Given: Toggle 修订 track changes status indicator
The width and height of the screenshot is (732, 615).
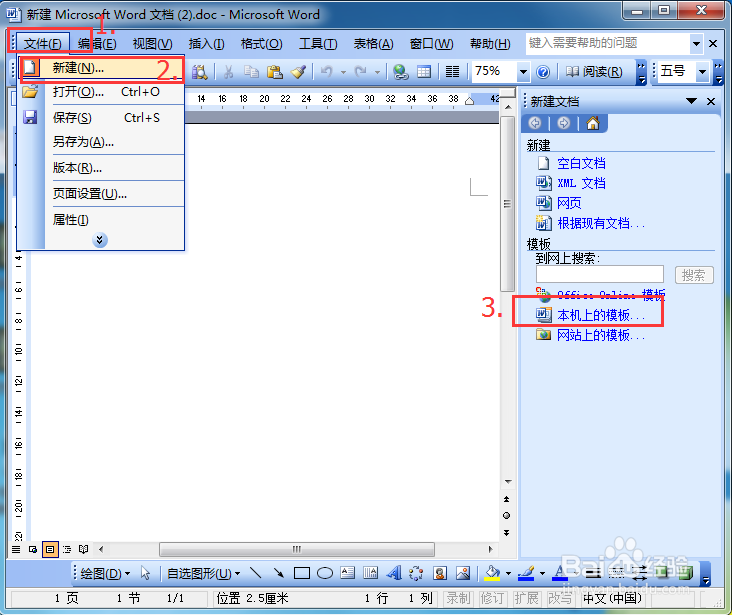Looking at the screenshot, I should 492,598.
